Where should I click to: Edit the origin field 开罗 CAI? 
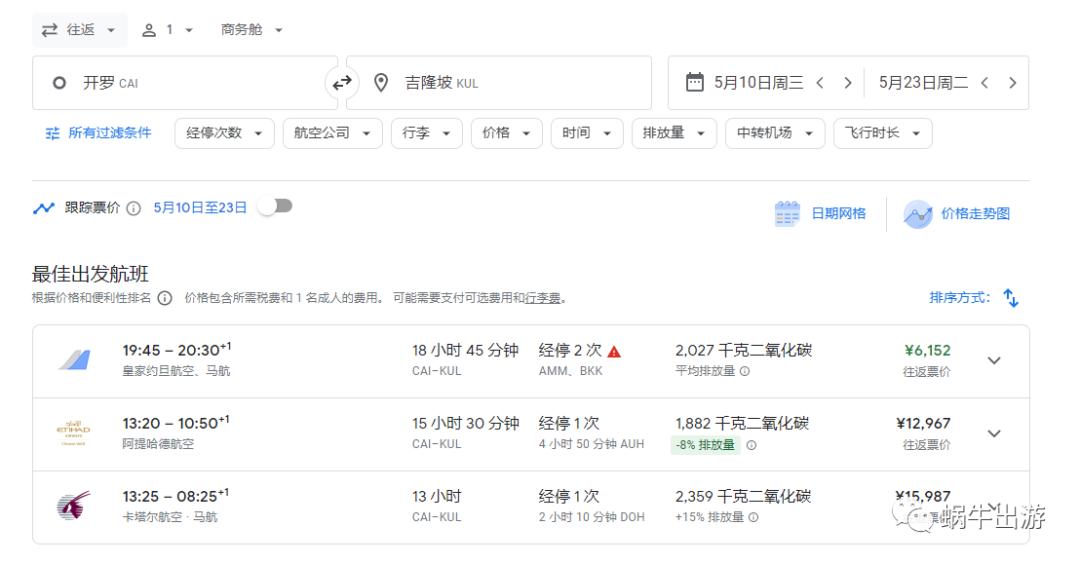click(185, 83)
